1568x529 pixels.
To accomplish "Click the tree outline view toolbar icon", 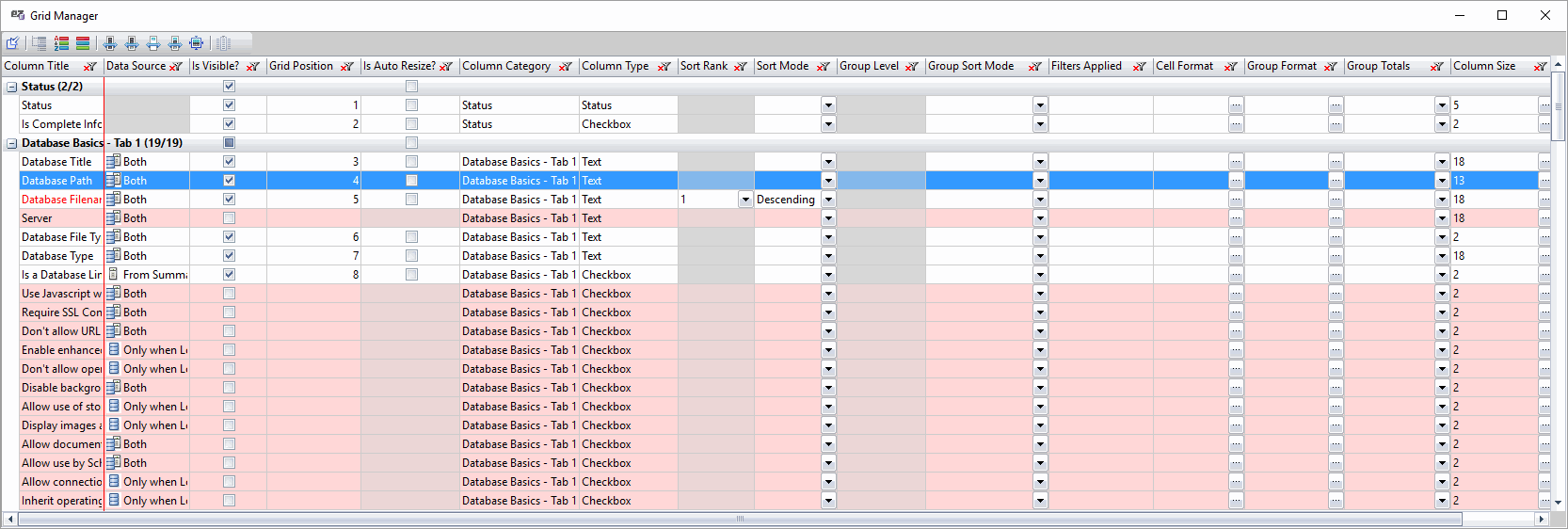I will tap(39, 42).
